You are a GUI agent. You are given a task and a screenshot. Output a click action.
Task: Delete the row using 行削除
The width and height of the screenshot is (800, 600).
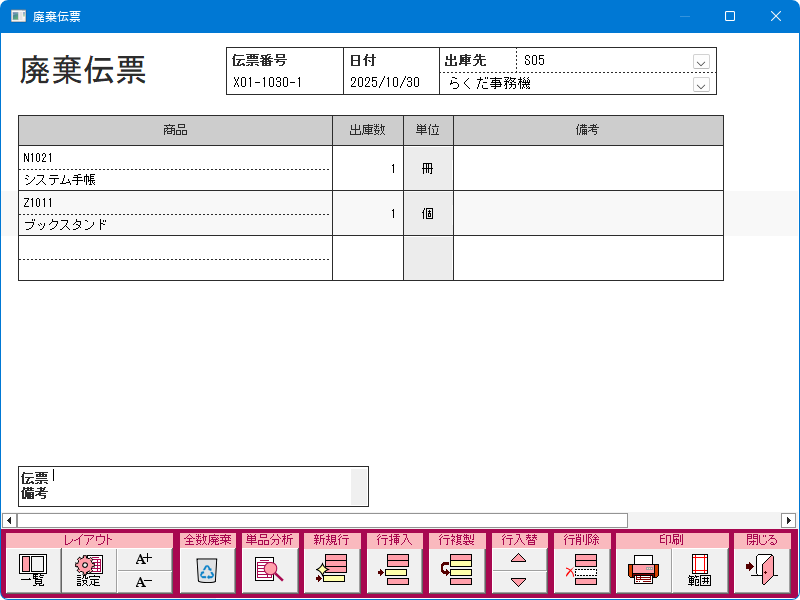[581, 571]
